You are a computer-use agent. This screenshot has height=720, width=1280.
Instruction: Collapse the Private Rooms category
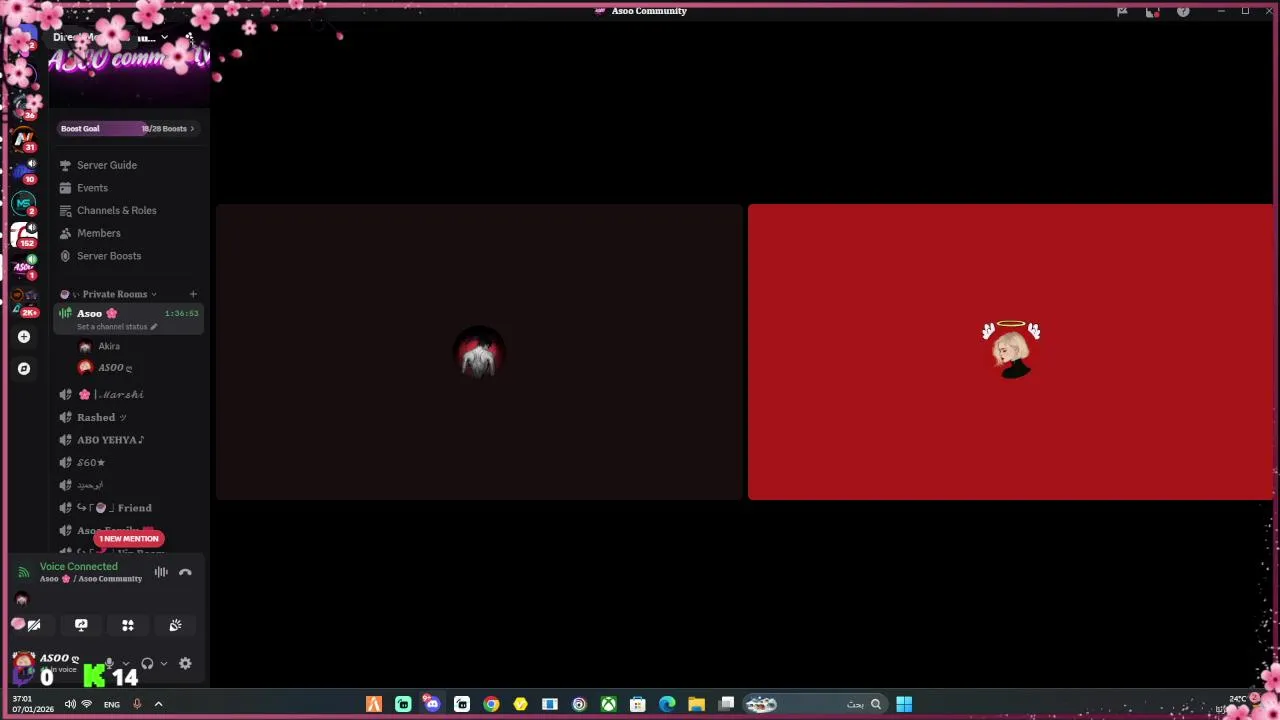tap(114, 294)
